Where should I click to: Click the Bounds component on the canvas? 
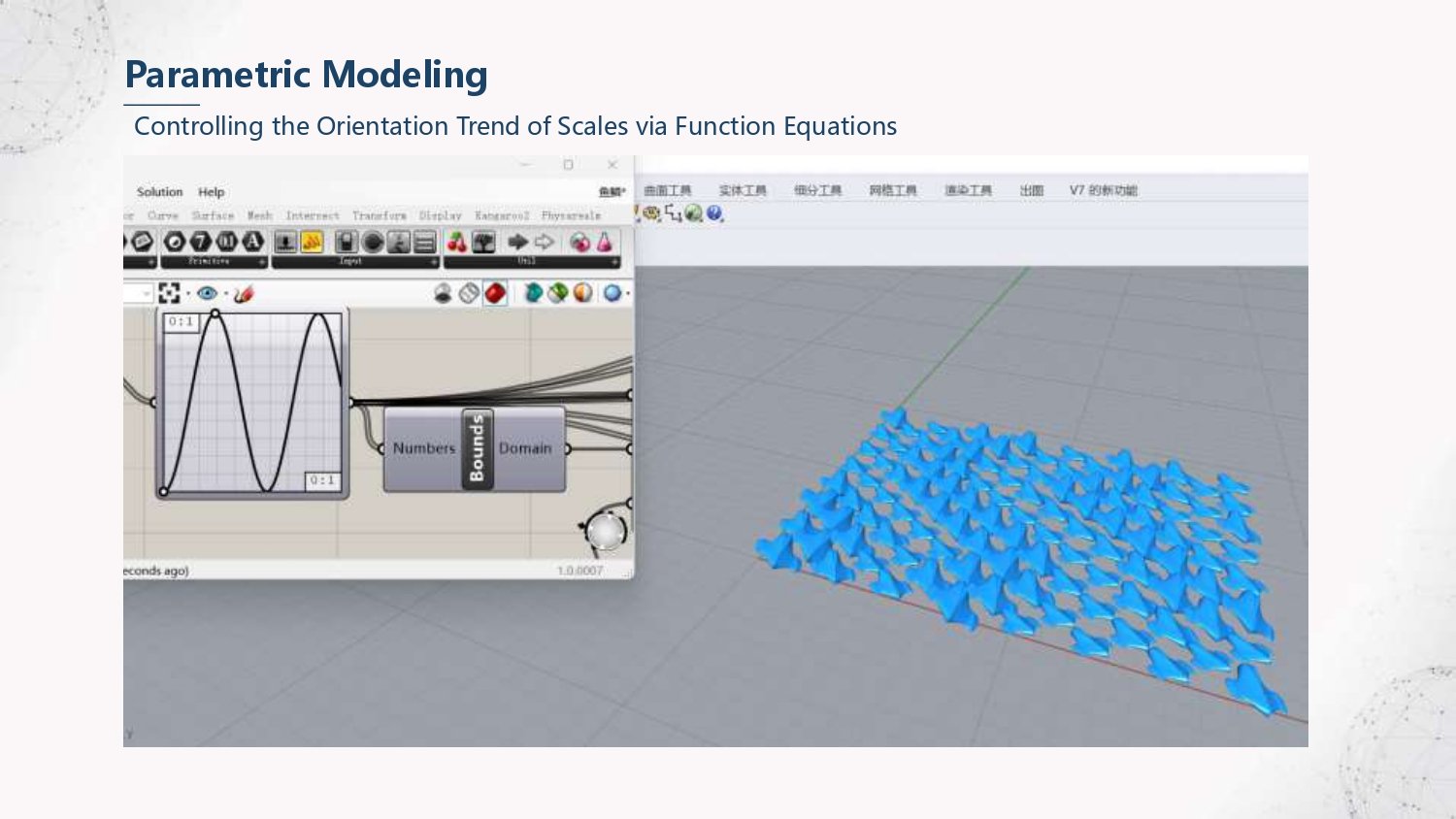click(x=477, y=448)
